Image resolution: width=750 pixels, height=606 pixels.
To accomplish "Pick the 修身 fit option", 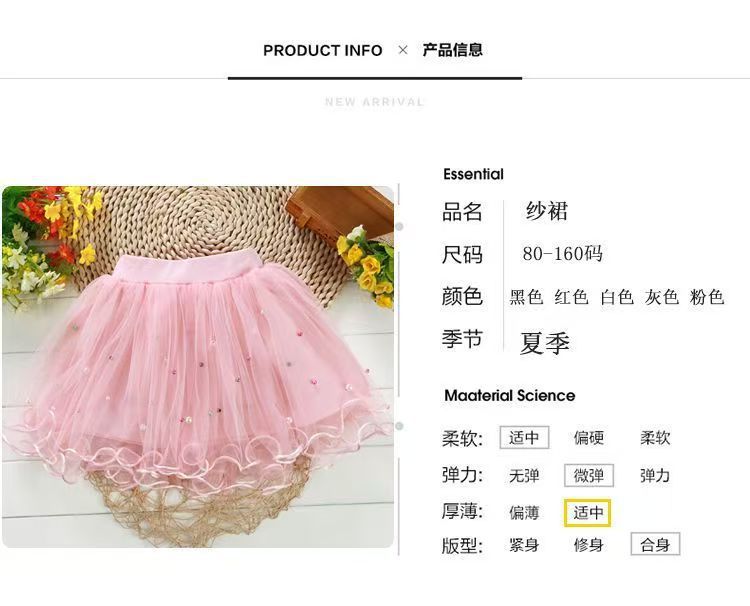I will click(x=589, y=545).
